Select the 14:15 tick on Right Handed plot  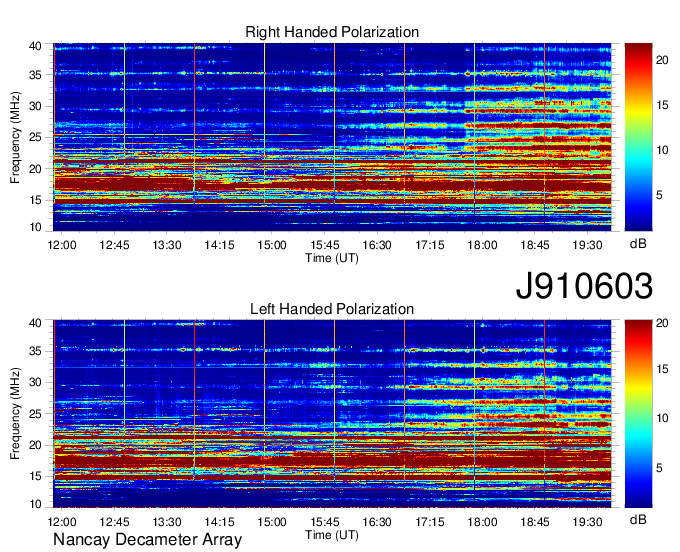(x=219, y=245)
